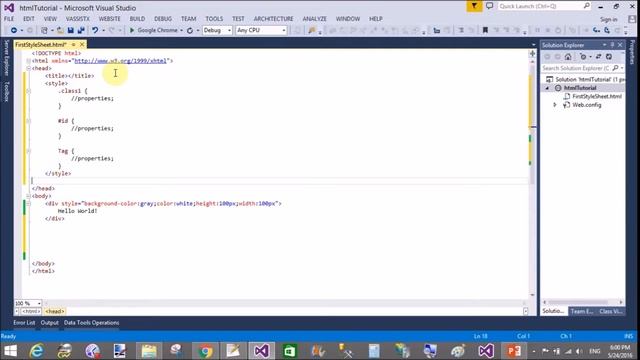Start debugging with Google Chrome play button

click(x=132, y=30)
